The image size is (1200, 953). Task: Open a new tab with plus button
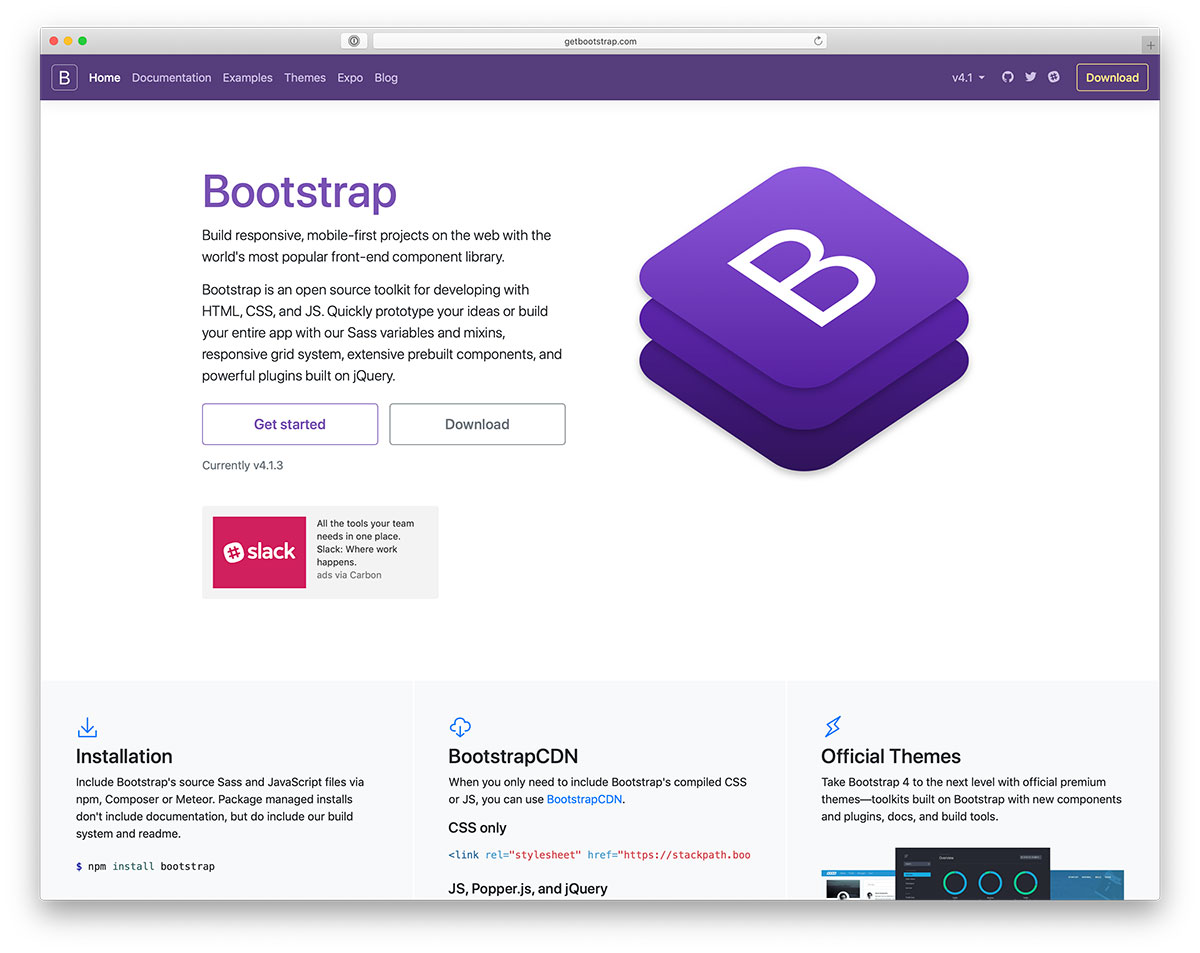[1151, 45]
